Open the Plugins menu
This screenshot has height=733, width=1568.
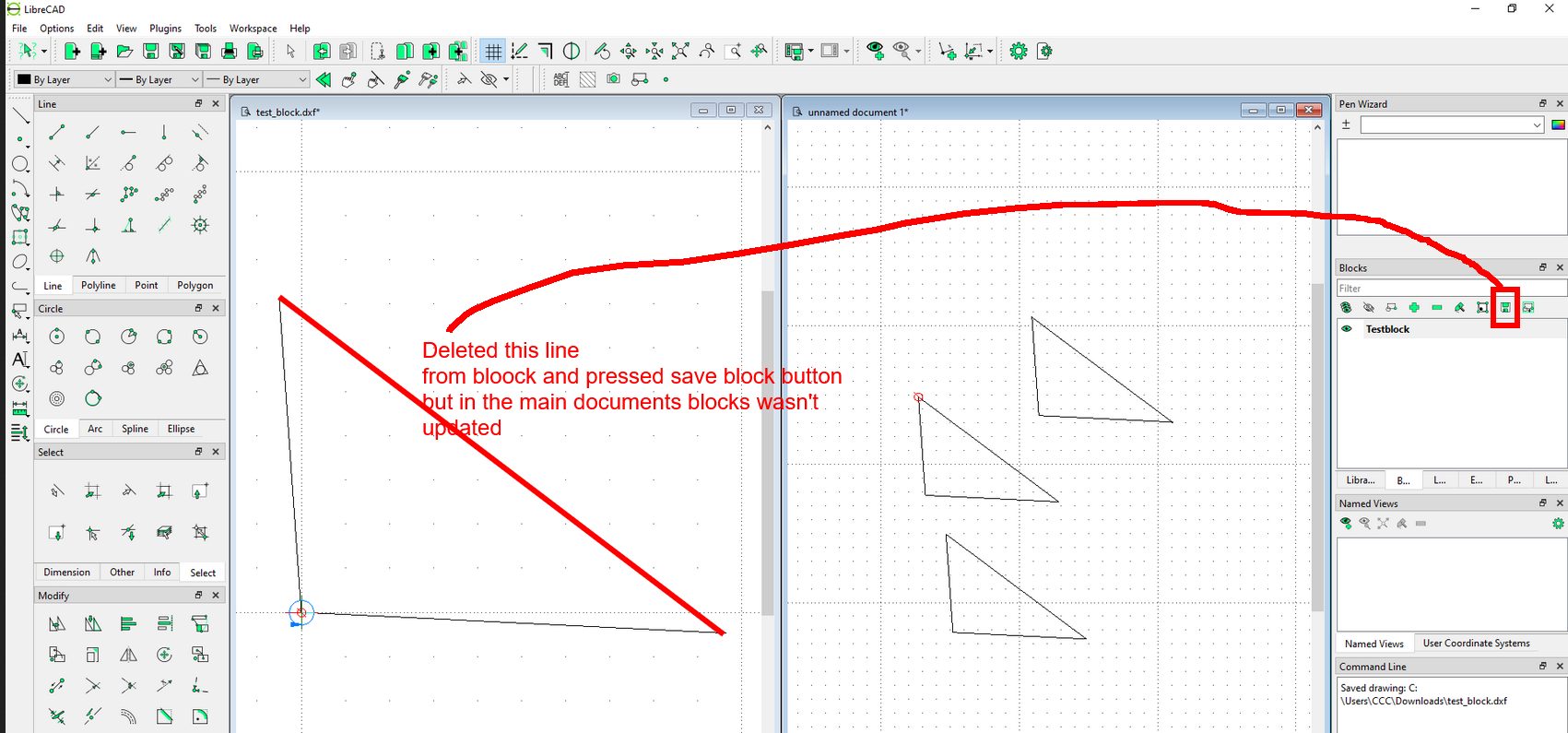165,29
